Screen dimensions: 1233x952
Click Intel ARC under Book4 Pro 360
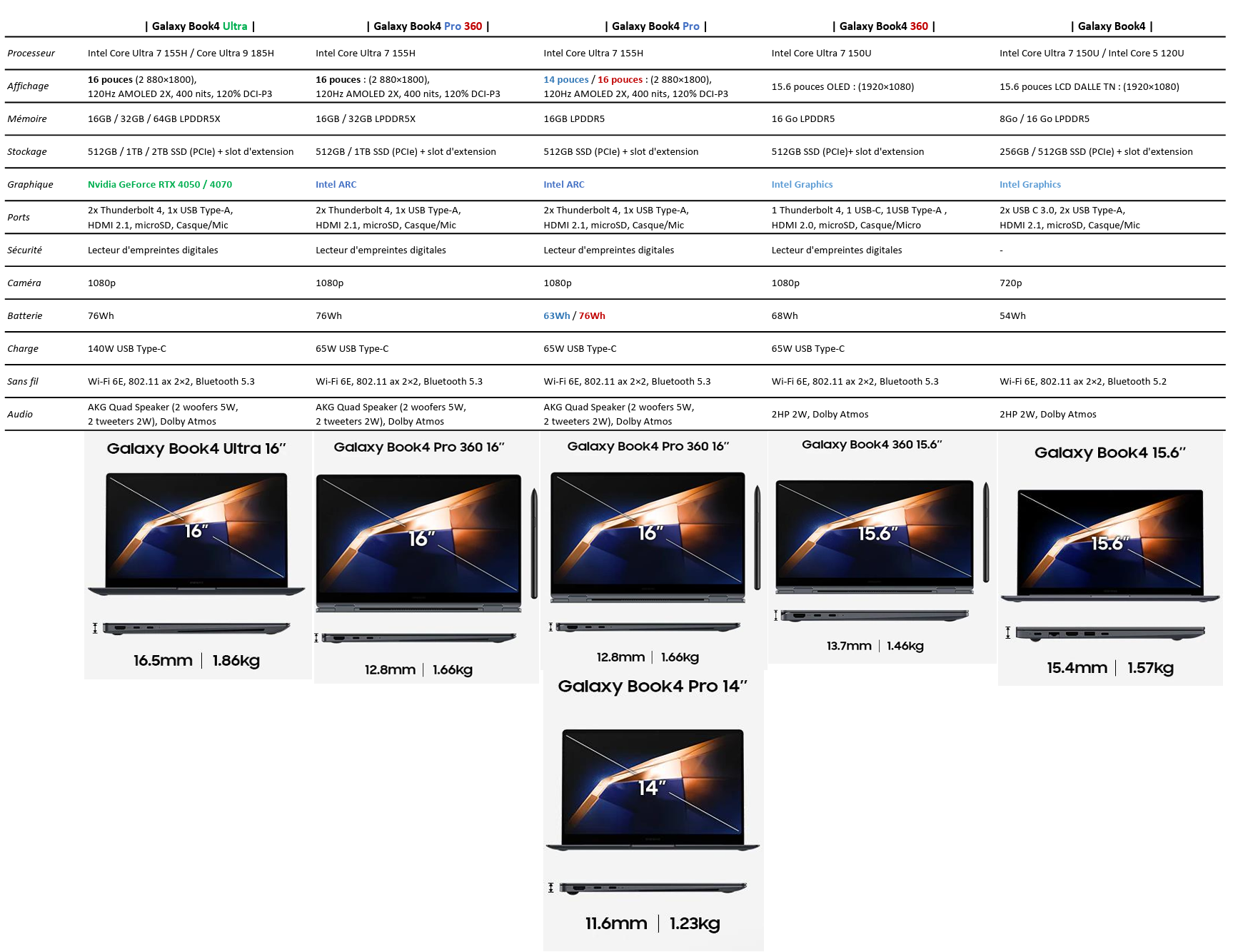pos(336,185)
